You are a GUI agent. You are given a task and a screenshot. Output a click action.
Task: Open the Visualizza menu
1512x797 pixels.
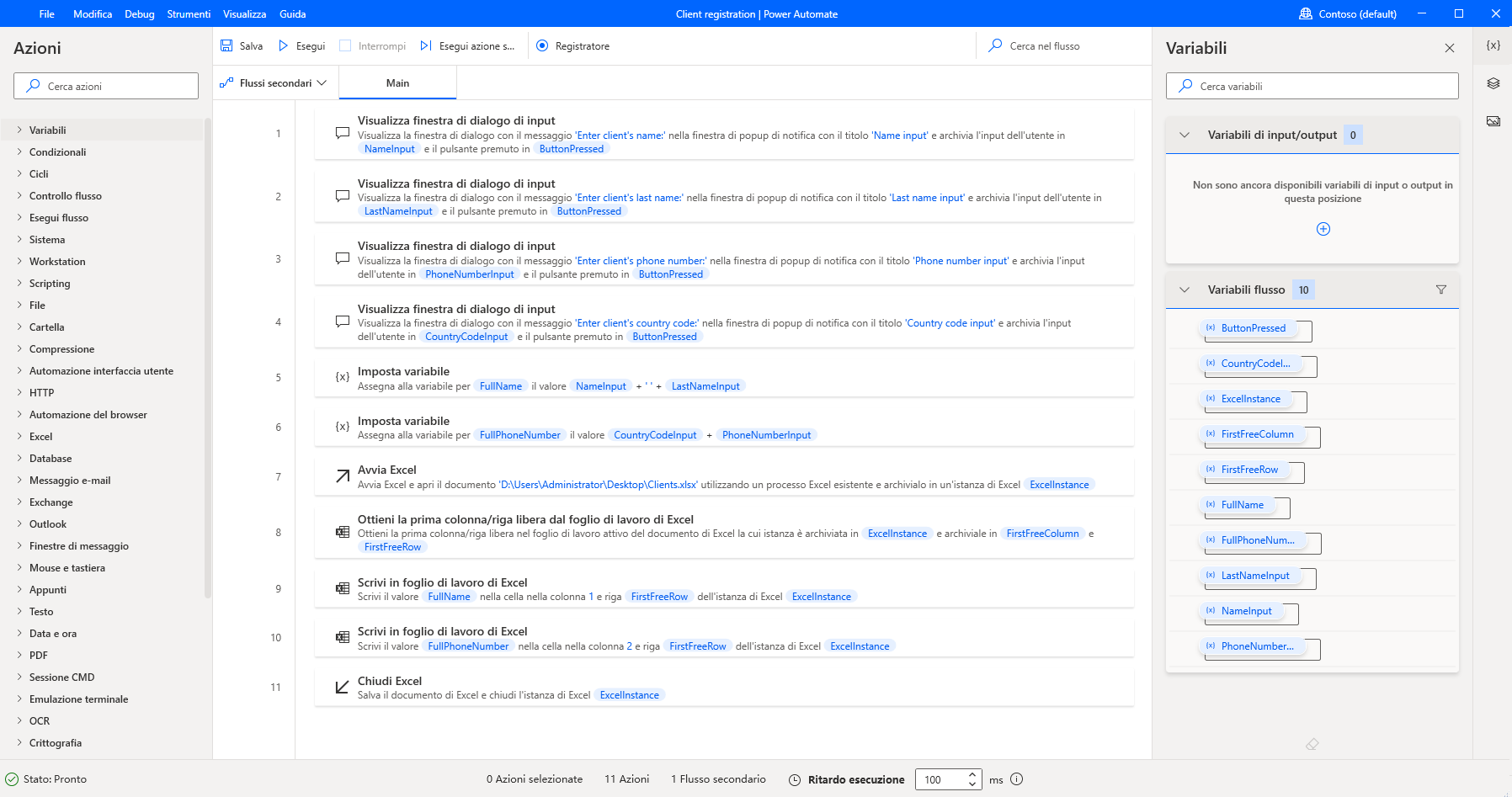tap(245, 13)
